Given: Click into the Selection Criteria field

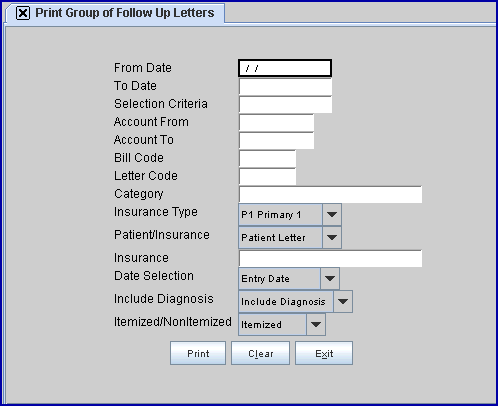Looking at the screenshot, I should coord(285,105).
